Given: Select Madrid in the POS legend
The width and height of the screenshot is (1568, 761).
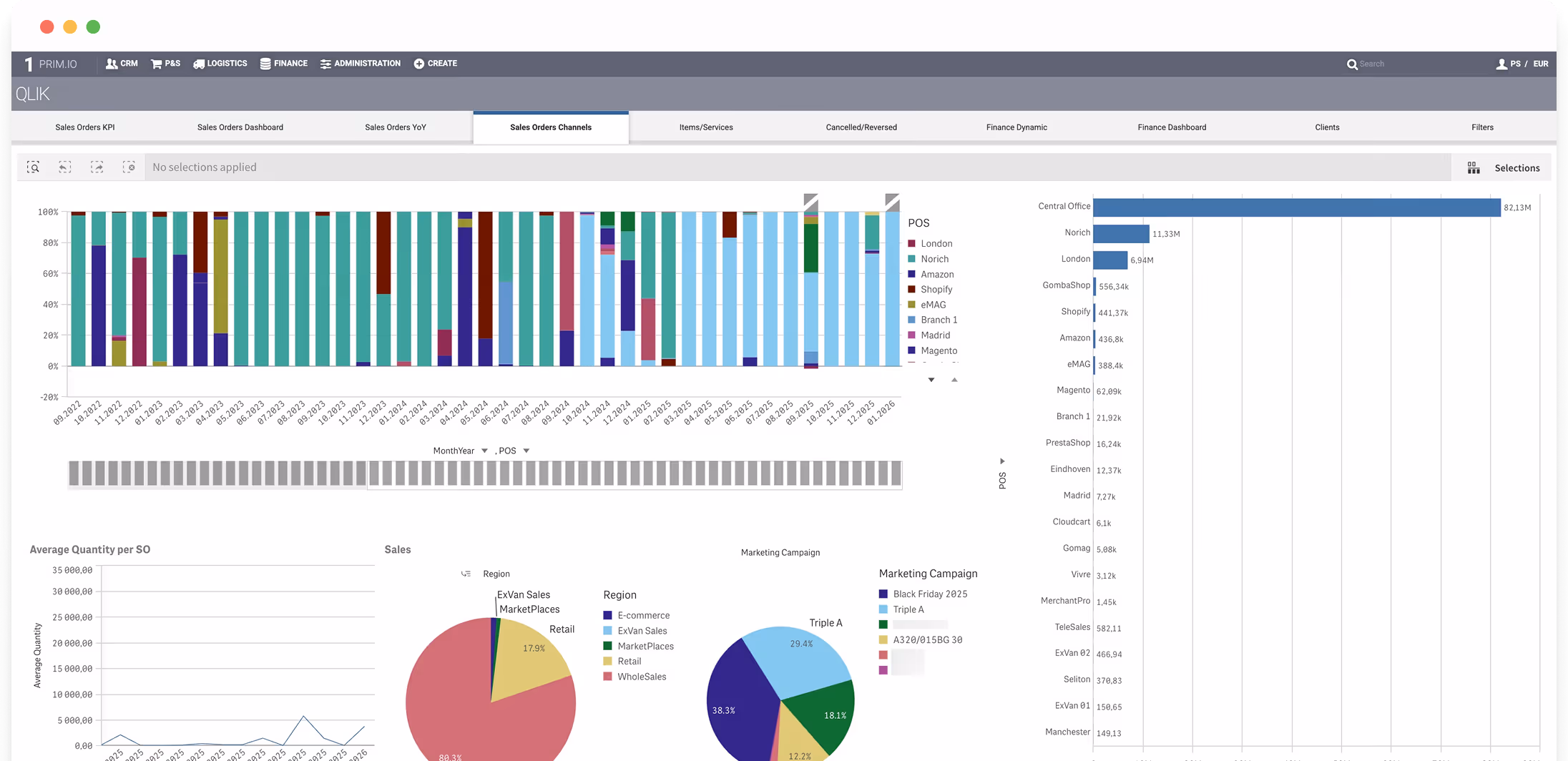Looking at the screenshot, I should coord(929,335).
